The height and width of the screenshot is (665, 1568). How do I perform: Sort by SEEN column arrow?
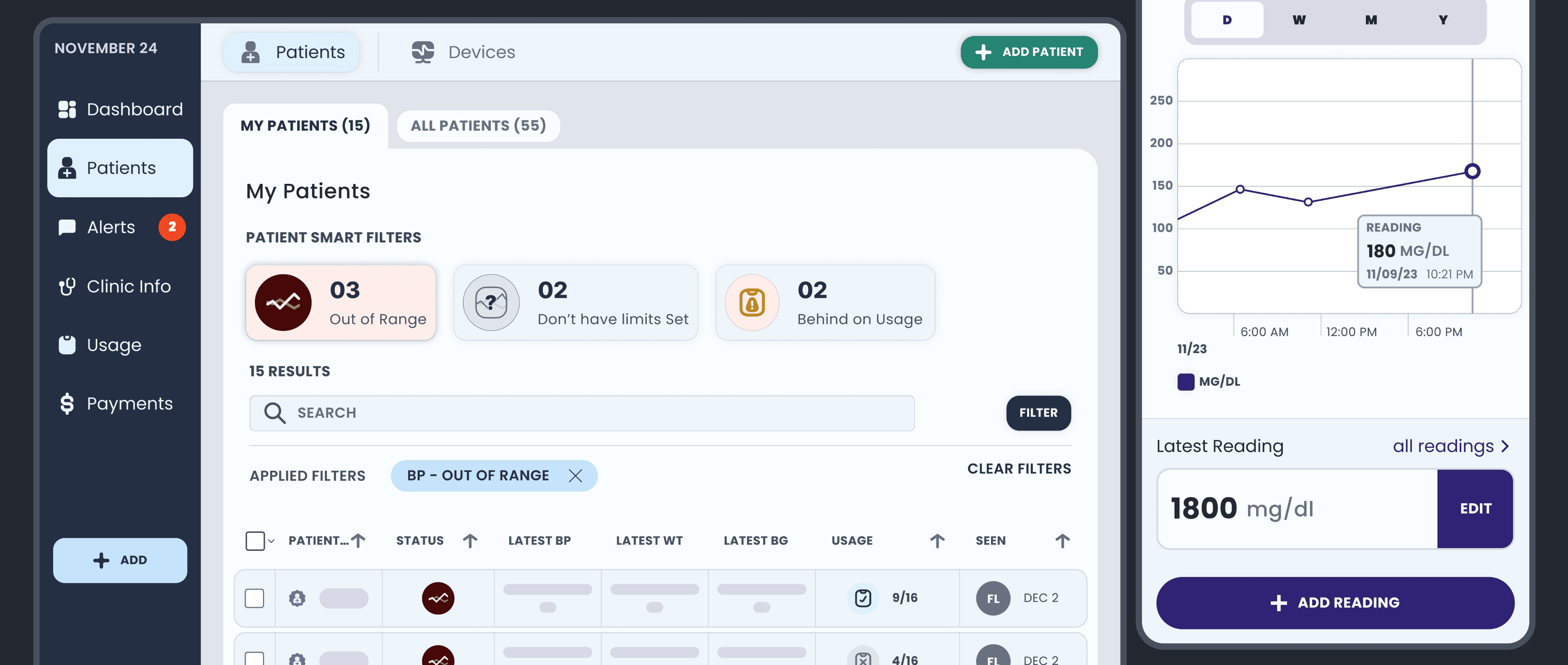pos(1062,541)
